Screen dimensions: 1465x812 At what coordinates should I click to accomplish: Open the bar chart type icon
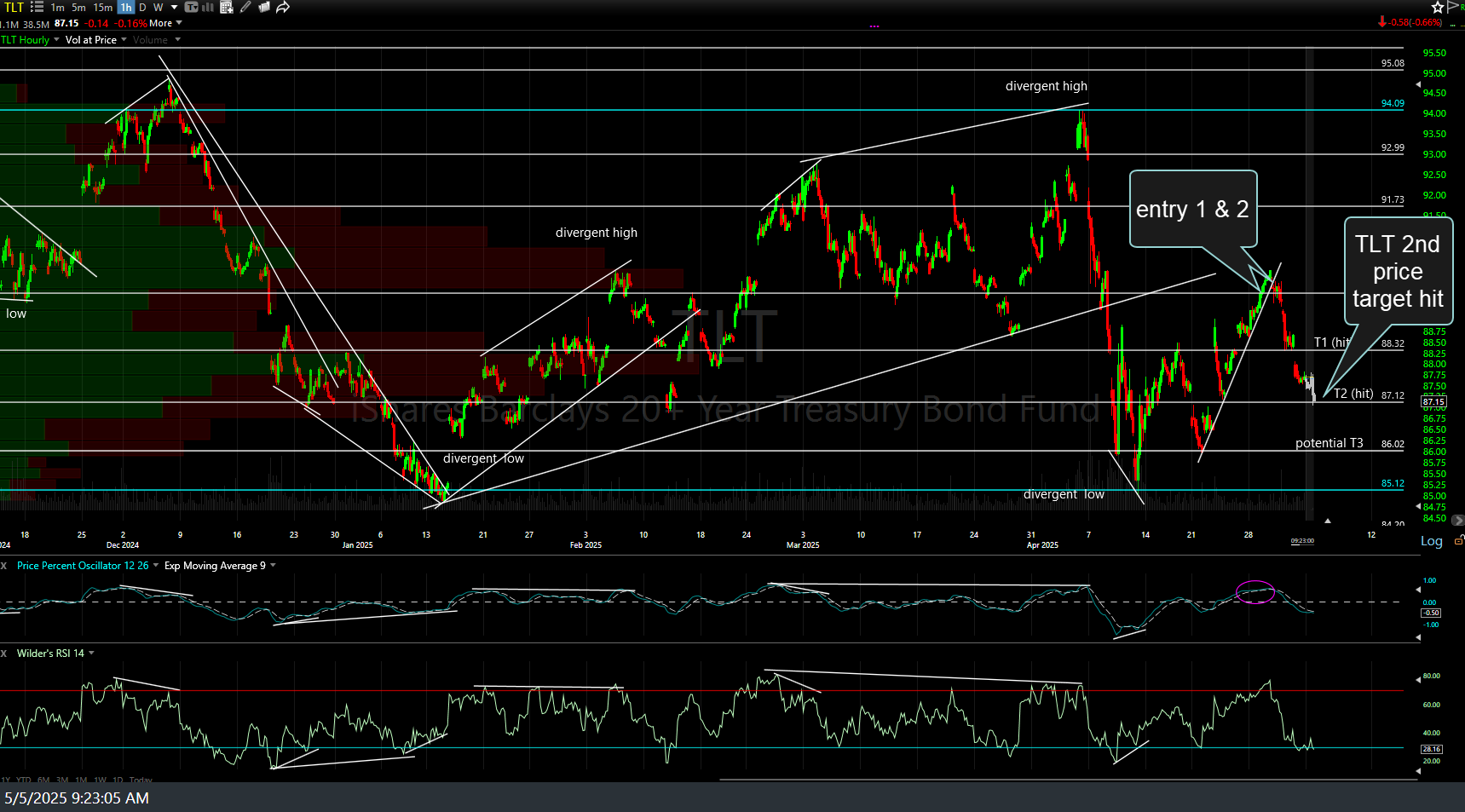click(x=208, y=7)
